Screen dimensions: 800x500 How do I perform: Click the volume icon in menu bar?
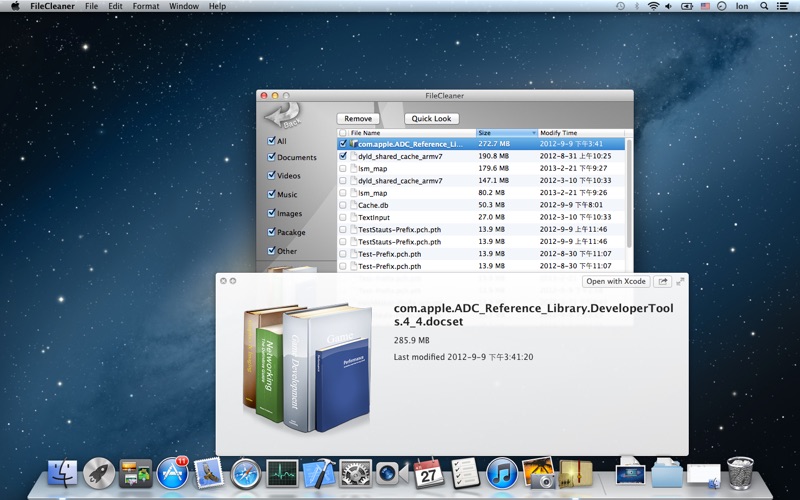(x=669, y=6)
